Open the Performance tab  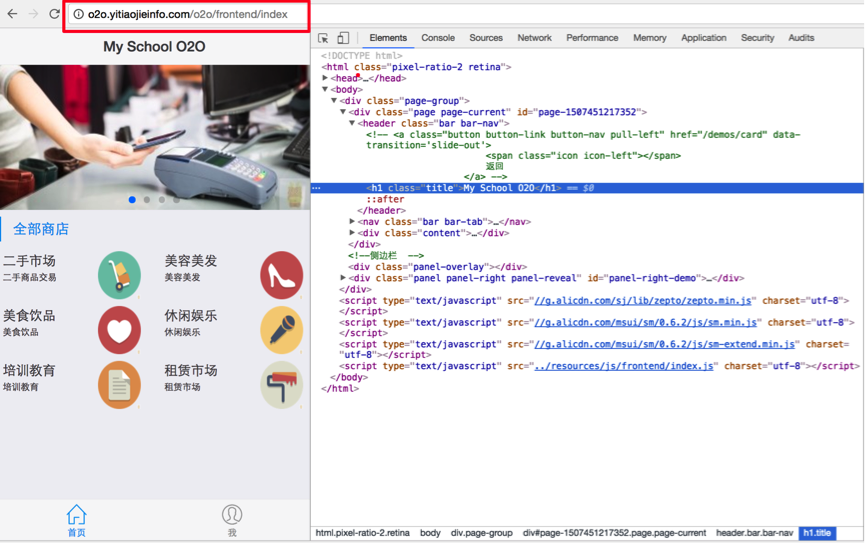coord(592,38)
